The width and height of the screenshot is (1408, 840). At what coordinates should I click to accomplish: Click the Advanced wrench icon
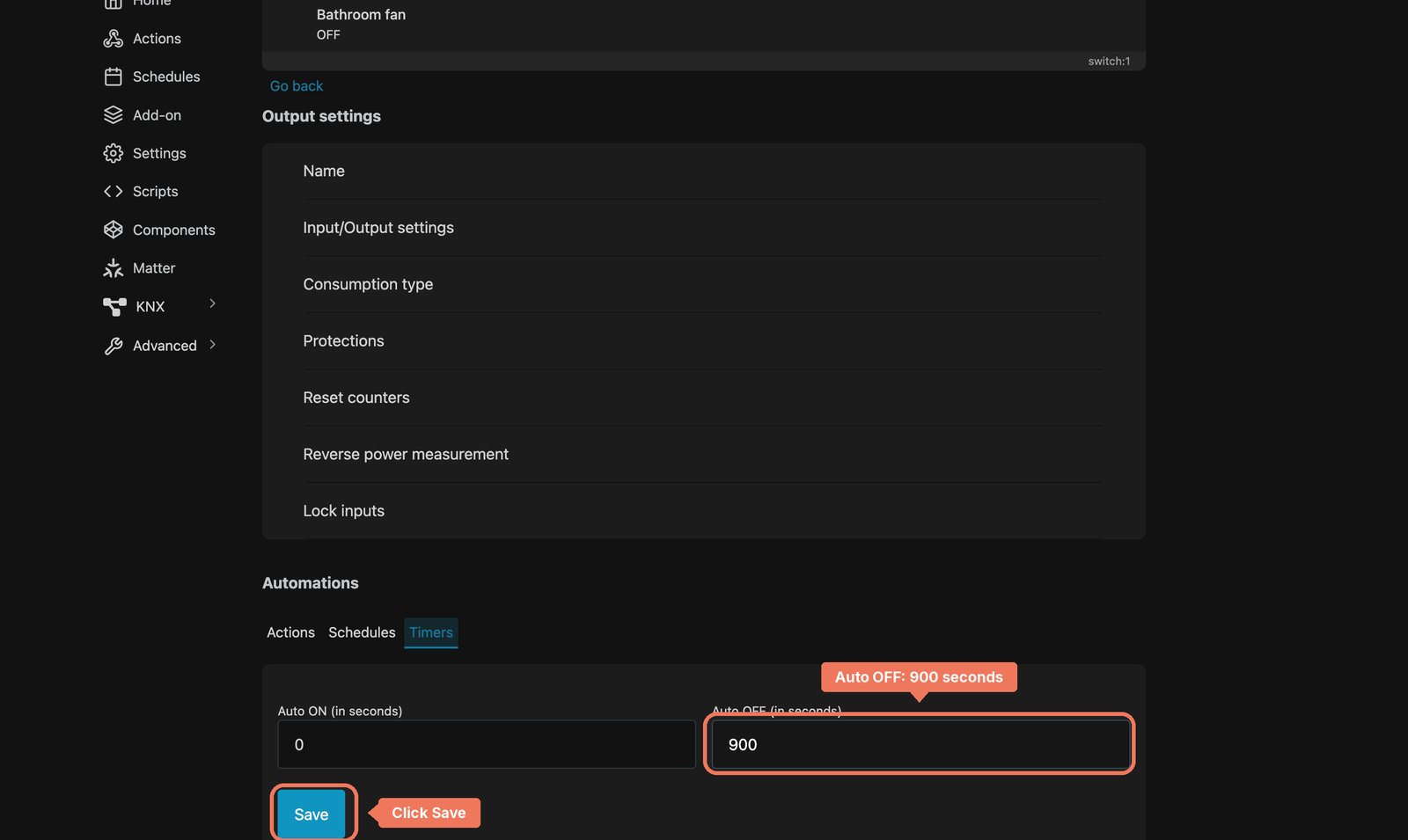click(x=113, y=346)
